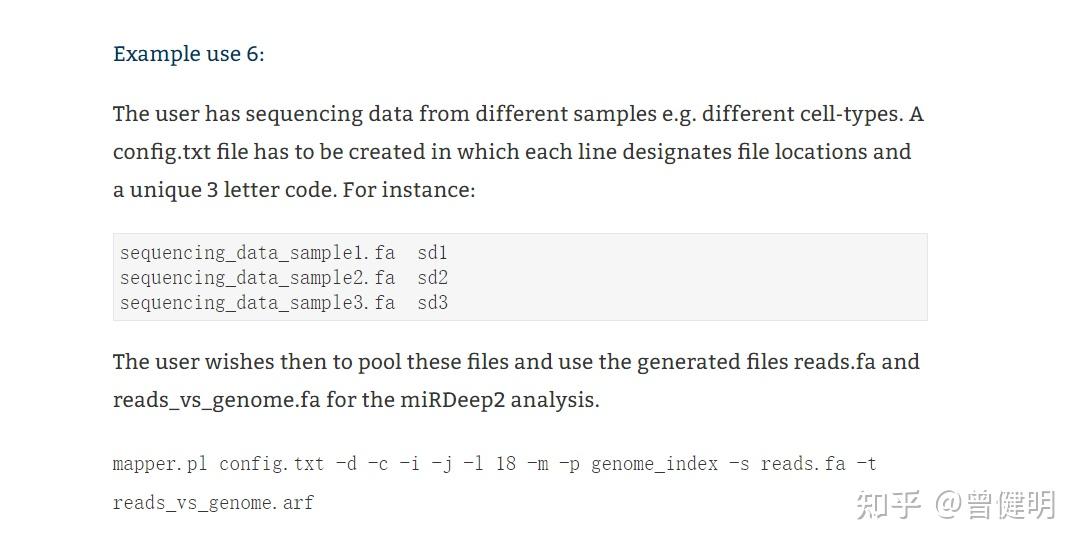Select sequencing_data_sample3.fa in the code block

257,302
